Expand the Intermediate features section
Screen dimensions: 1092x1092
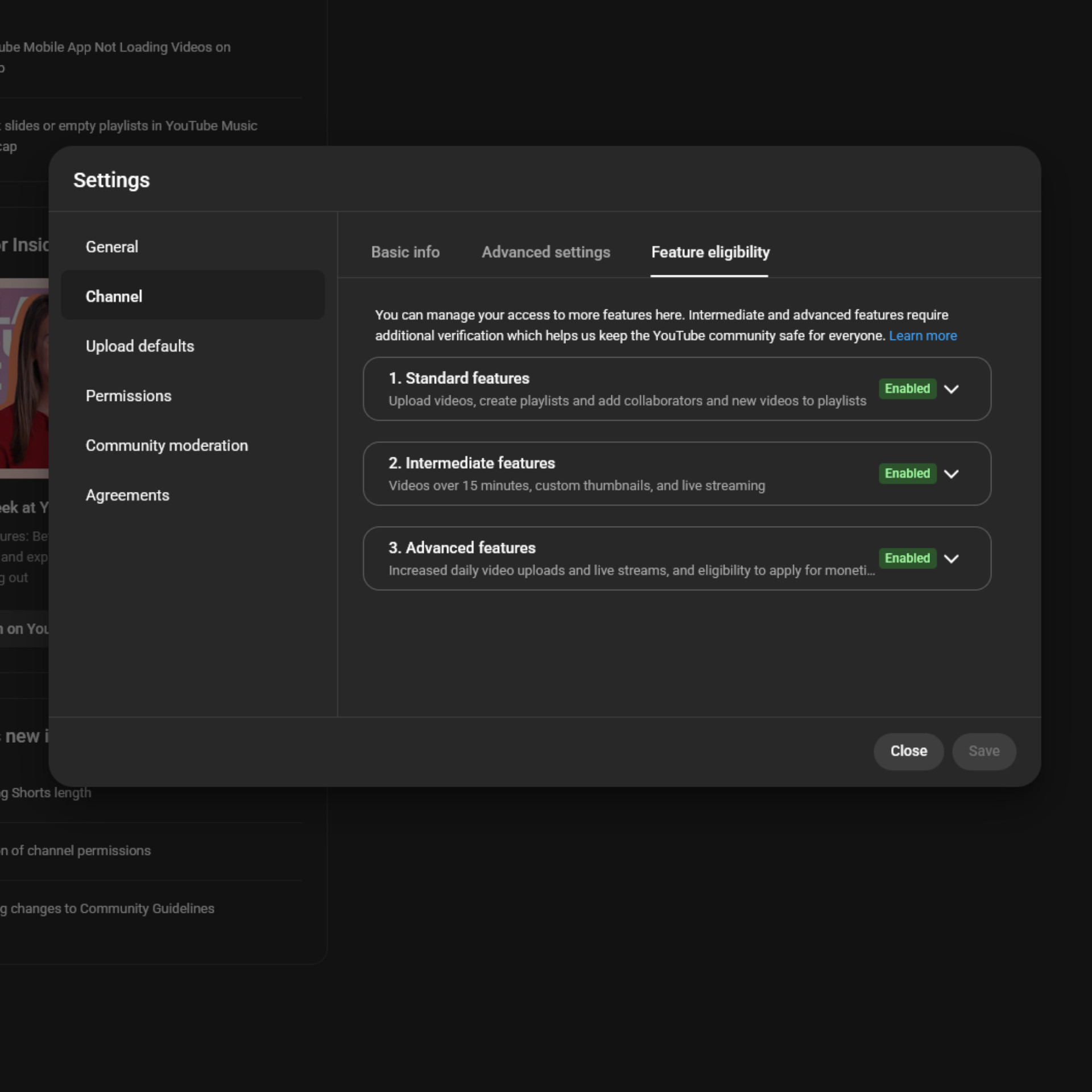point(951,474)
